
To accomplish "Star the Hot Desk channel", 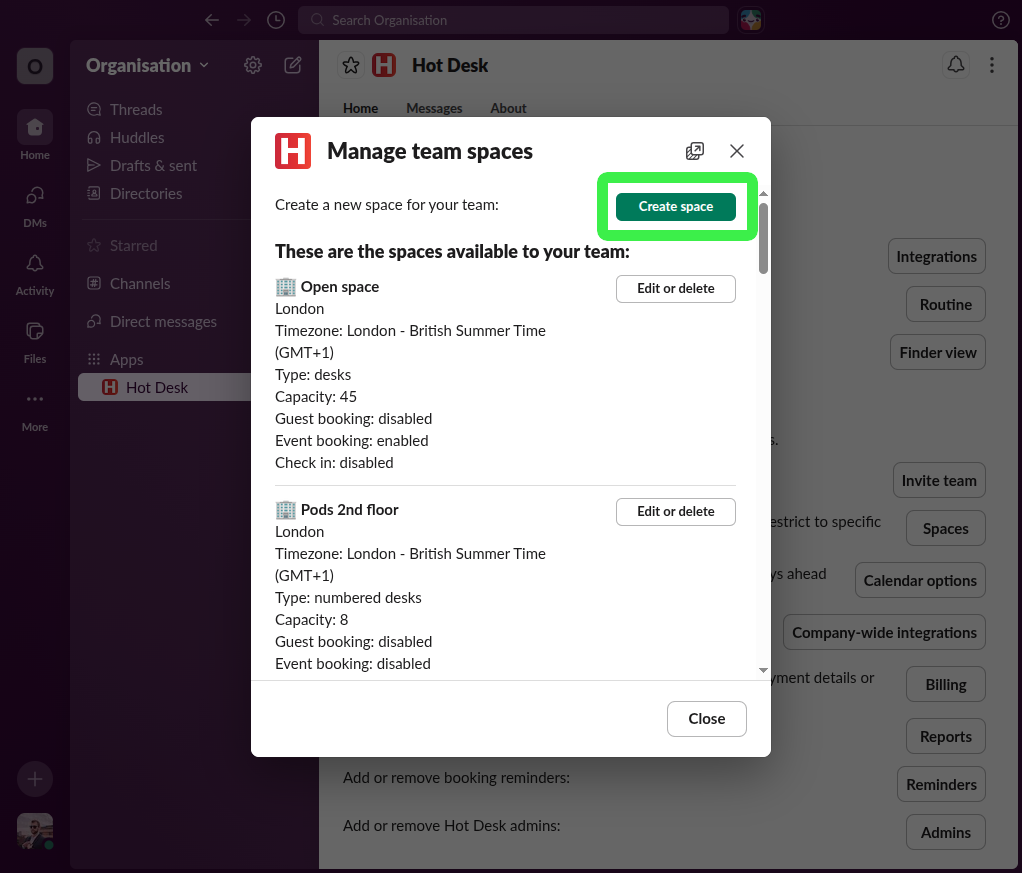I will click(350, 64).
